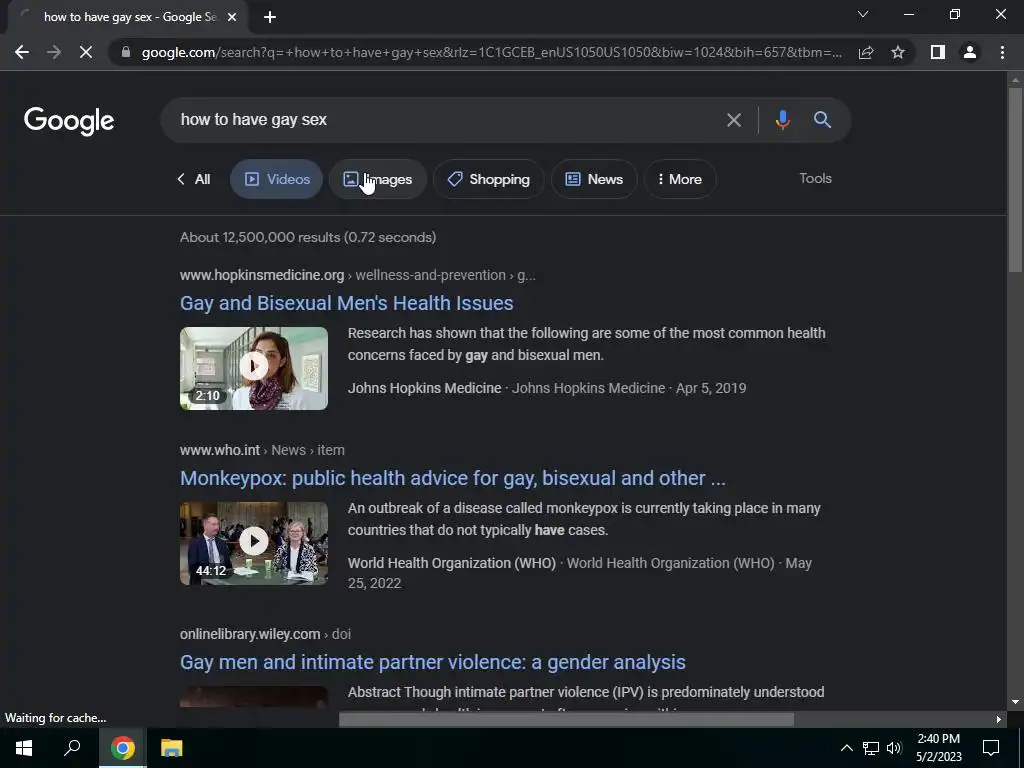Screen dimensions: 1024x768
Task: Show hidden system tray icons
Action: pyautogui.click(x=846, y=748)
